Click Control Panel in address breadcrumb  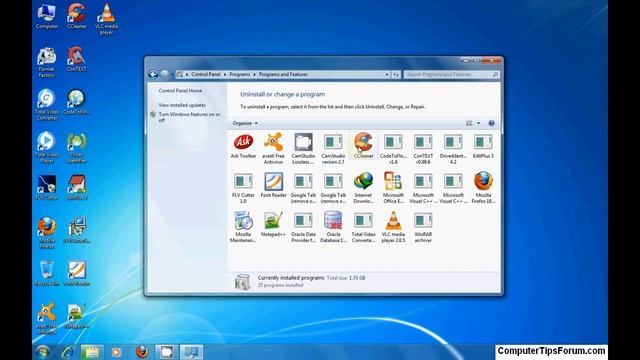pyautogui.click(x=206, y=75)
